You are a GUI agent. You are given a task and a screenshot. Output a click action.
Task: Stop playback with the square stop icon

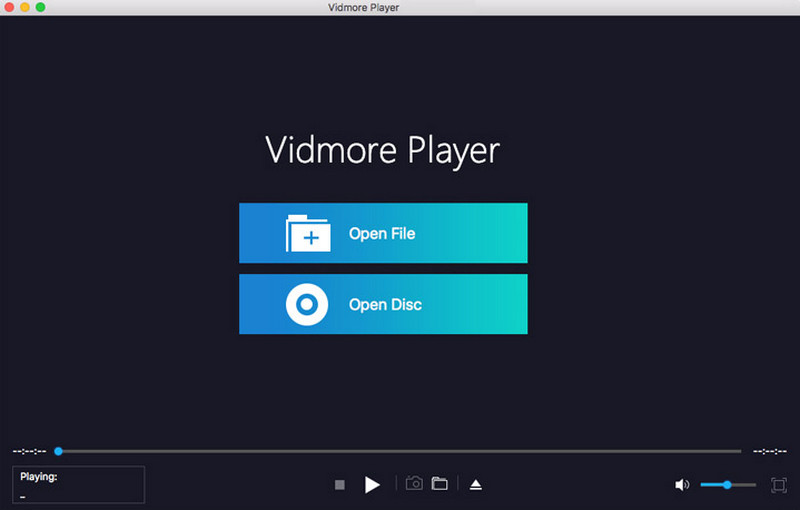pos(340,484)
